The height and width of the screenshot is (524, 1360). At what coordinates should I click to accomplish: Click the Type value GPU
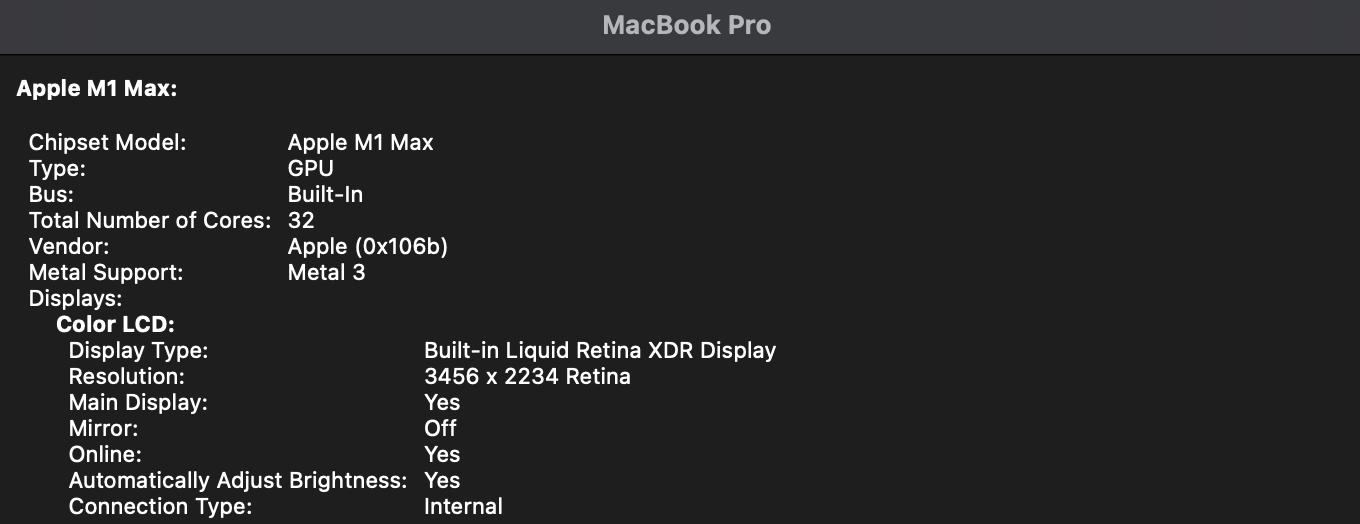(x=311, y=169)
